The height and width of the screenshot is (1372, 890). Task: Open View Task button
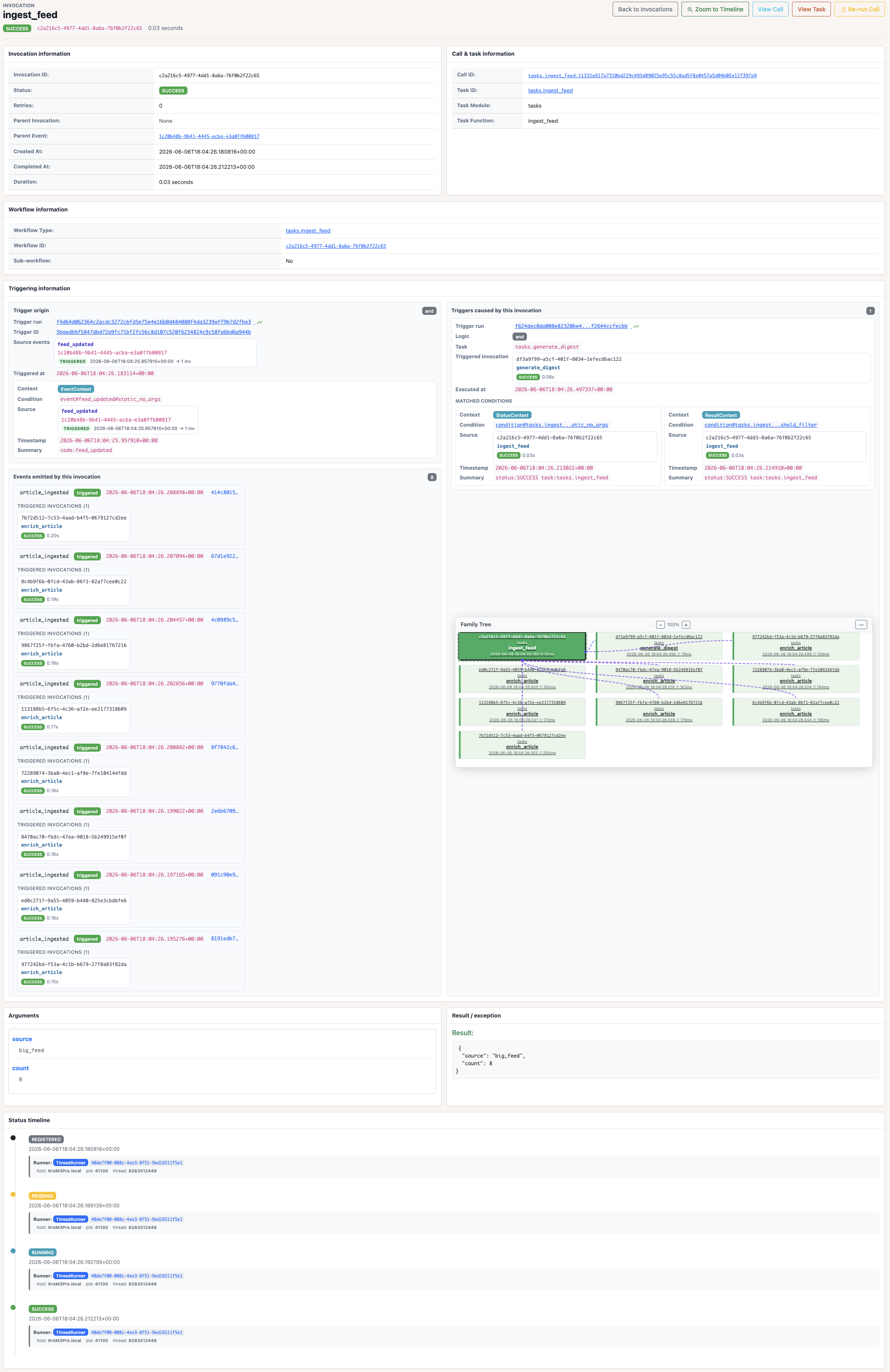[811, 9]
